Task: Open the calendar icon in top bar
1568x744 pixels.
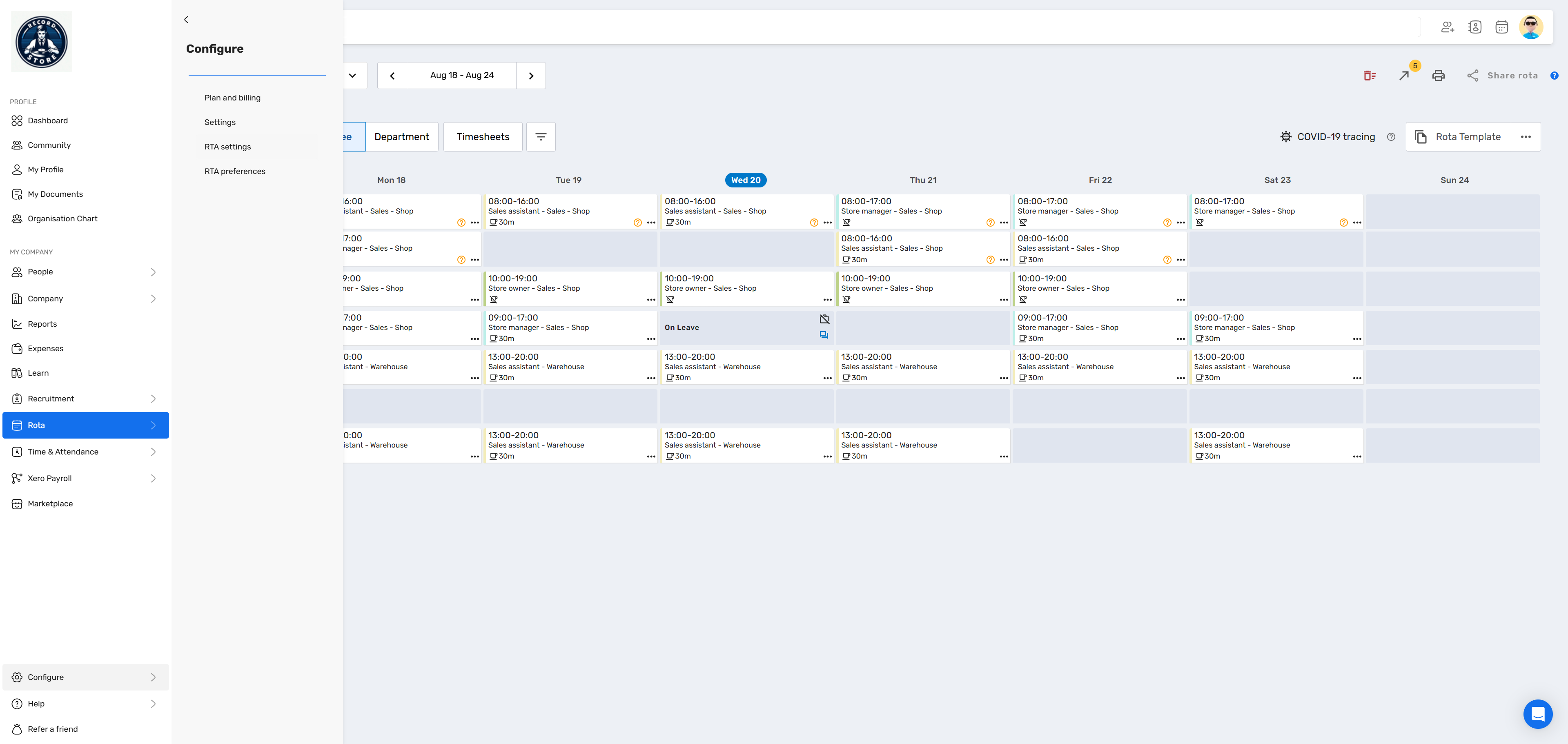Action: [1502, 27]
